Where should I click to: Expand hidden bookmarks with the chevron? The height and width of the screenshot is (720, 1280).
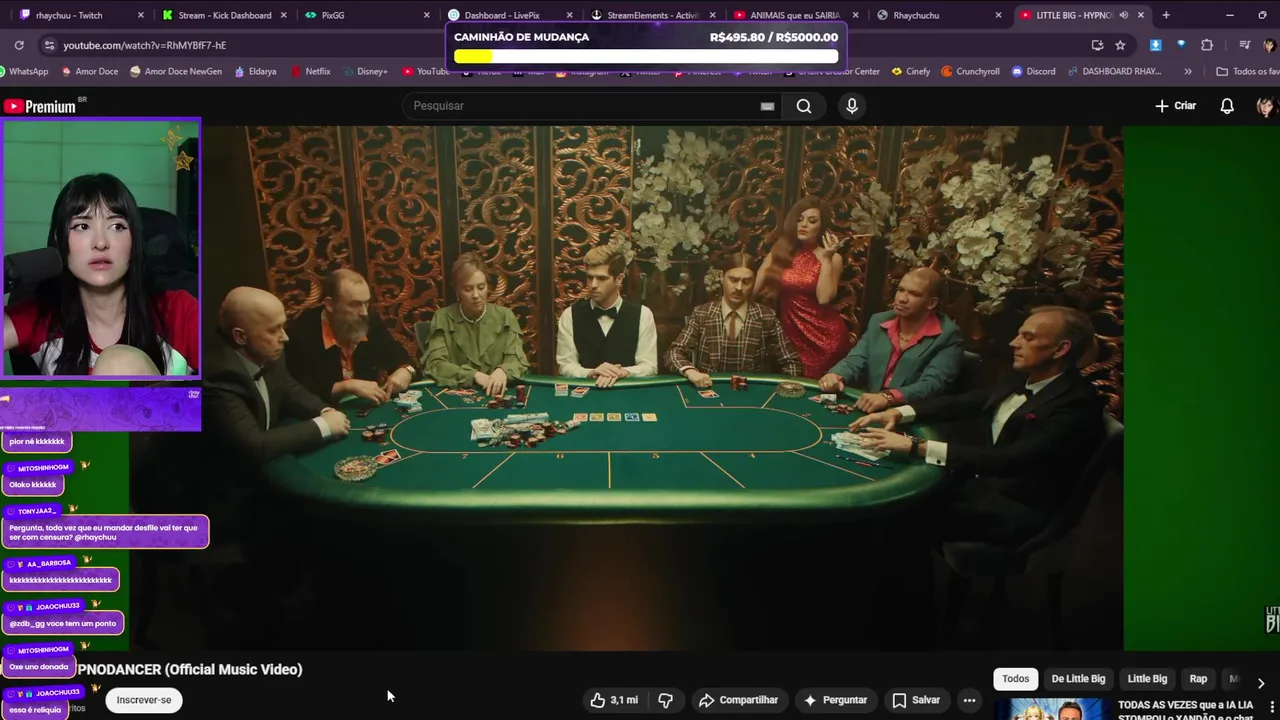click(x=1188, y=71)
